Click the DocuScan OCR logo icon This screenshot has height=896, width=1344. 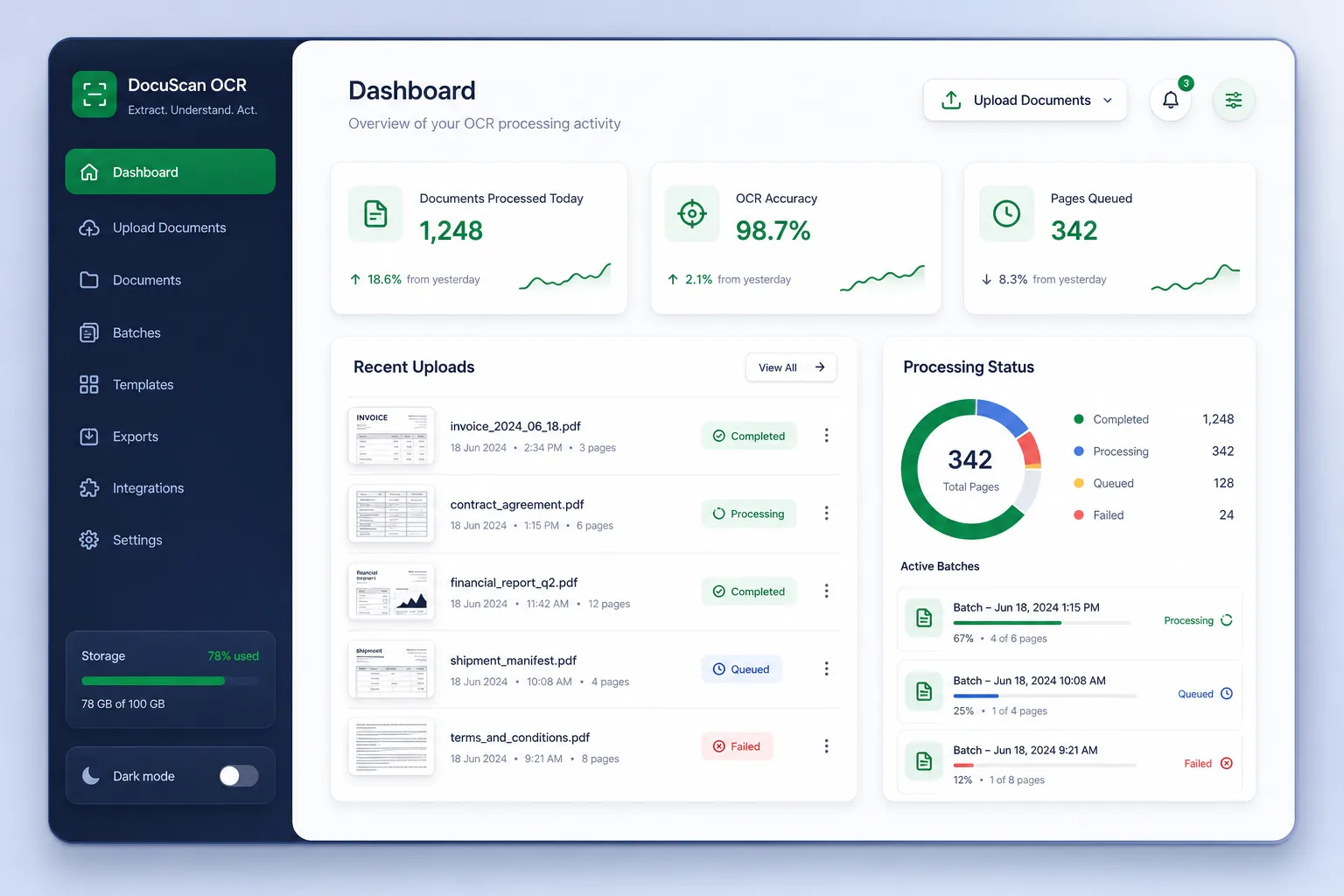tap(94, 94)
